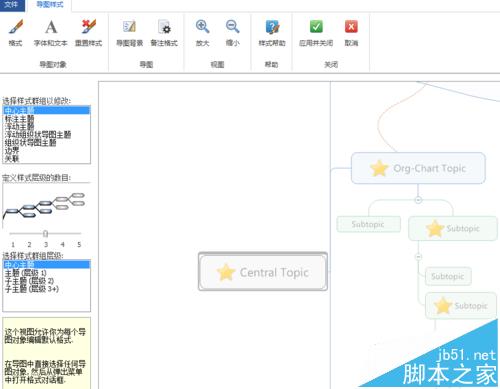Select 中心主题 in level list
Screen dimensions: 500x389
point(46,265)
